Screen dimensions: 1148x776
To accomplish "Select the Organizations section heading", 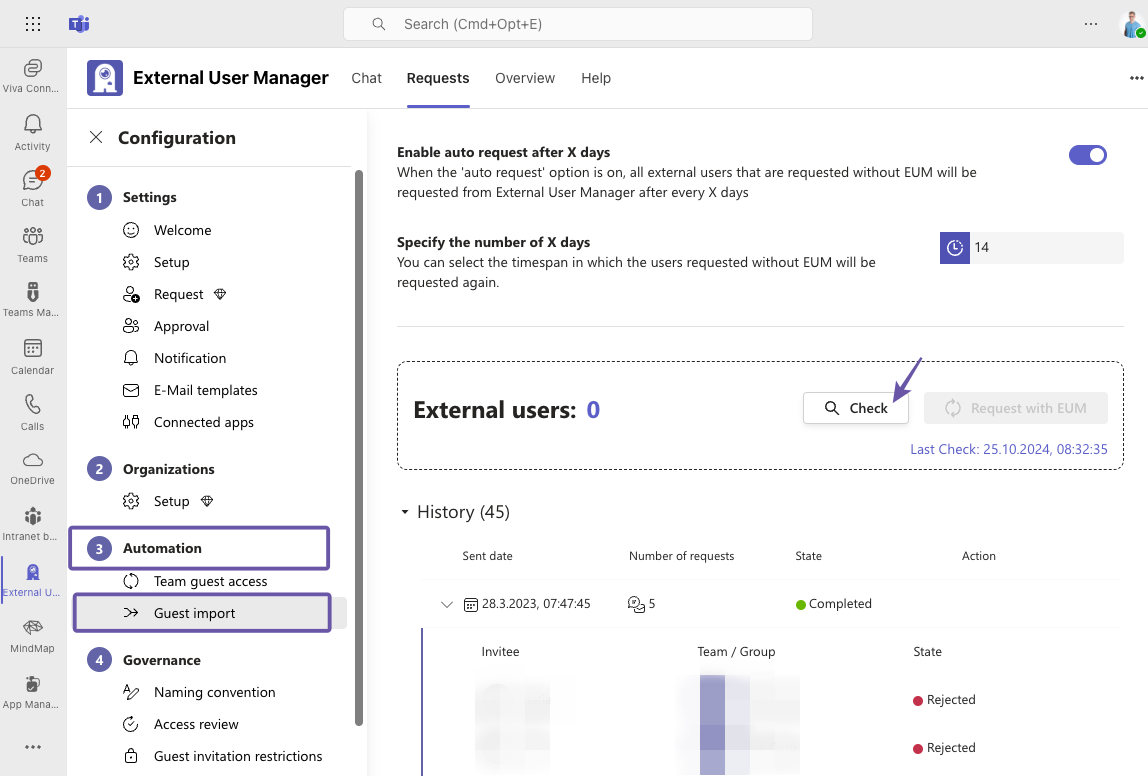I will (x=168, y=469).
